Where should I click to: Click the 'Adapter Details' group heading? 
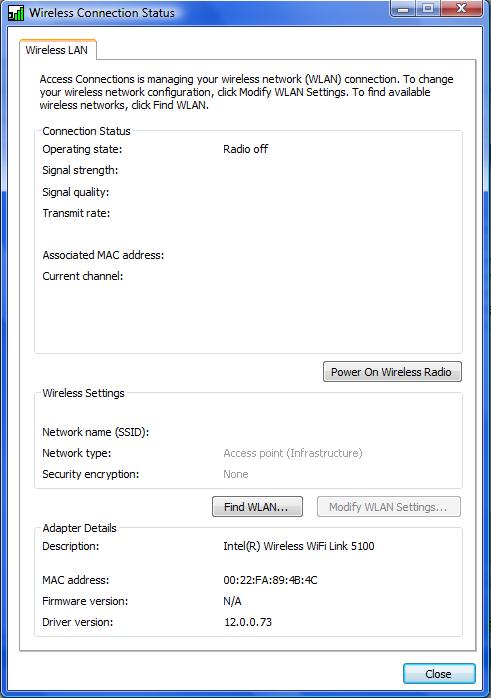pyautogui.click(x=79, y=528)
